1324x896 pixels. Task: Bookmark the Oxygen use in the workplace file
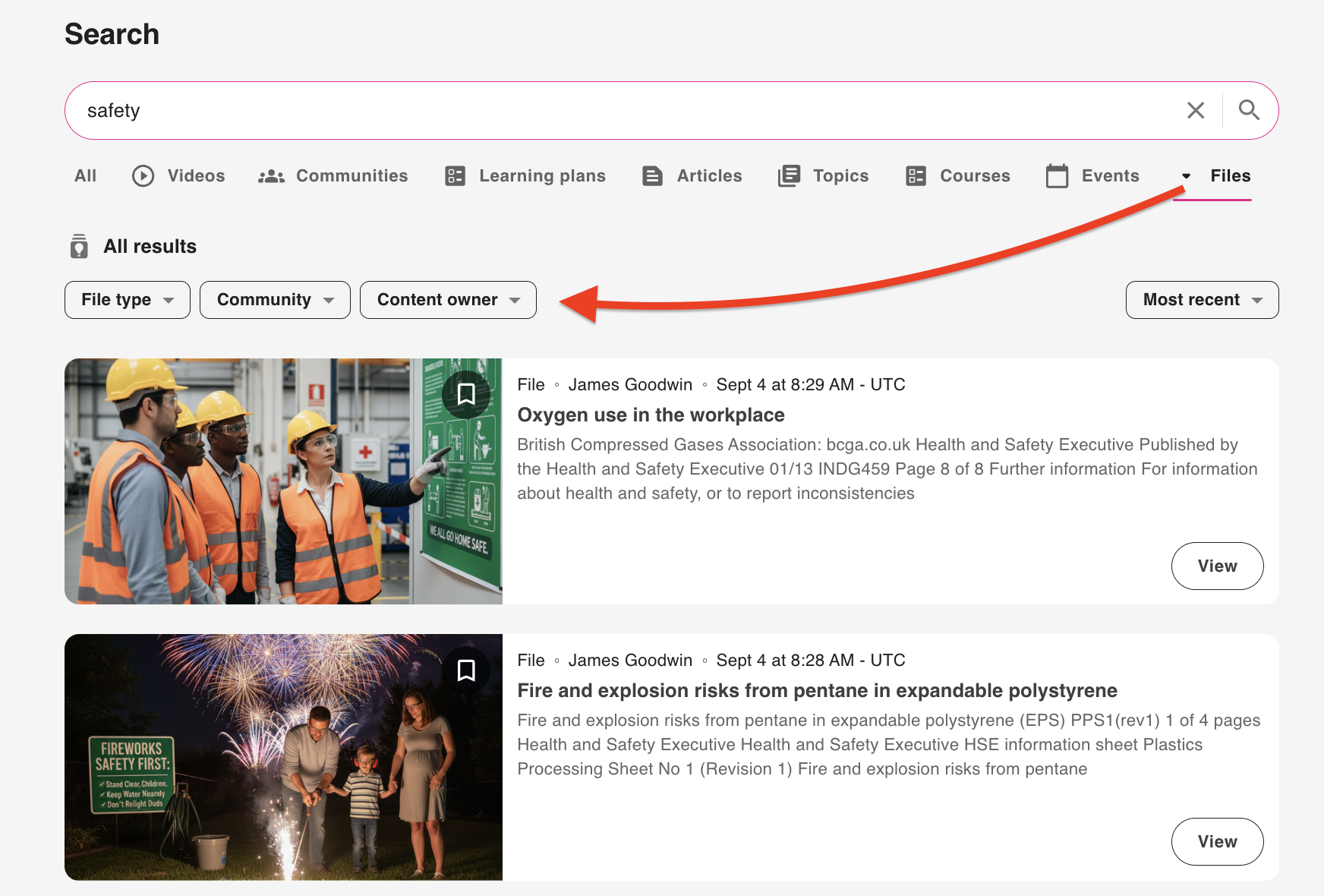(x=466, y=394)
